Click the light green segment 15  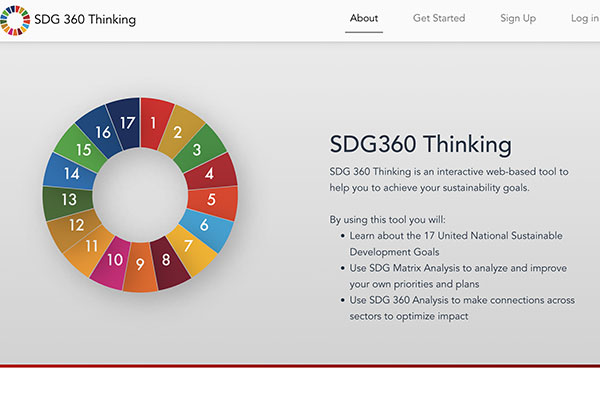click(x=82, y=150)
